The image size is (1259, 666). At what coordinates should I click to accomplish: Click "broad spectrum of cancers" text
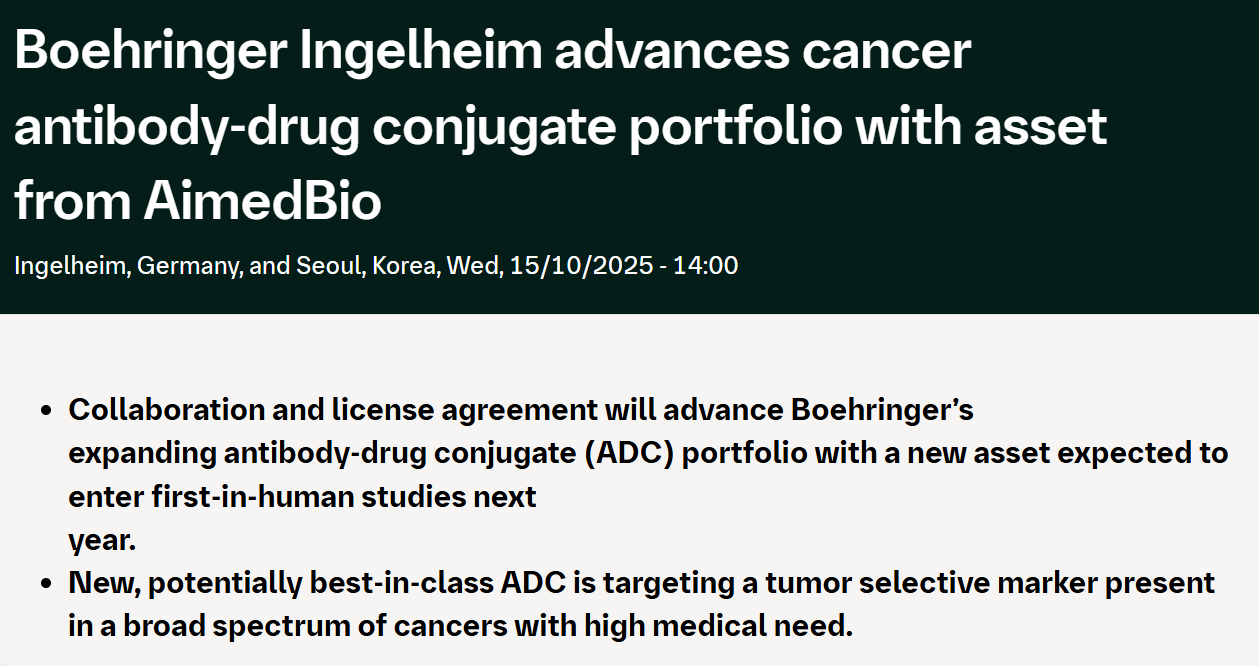pyautogui.click(x=300, y=627)
